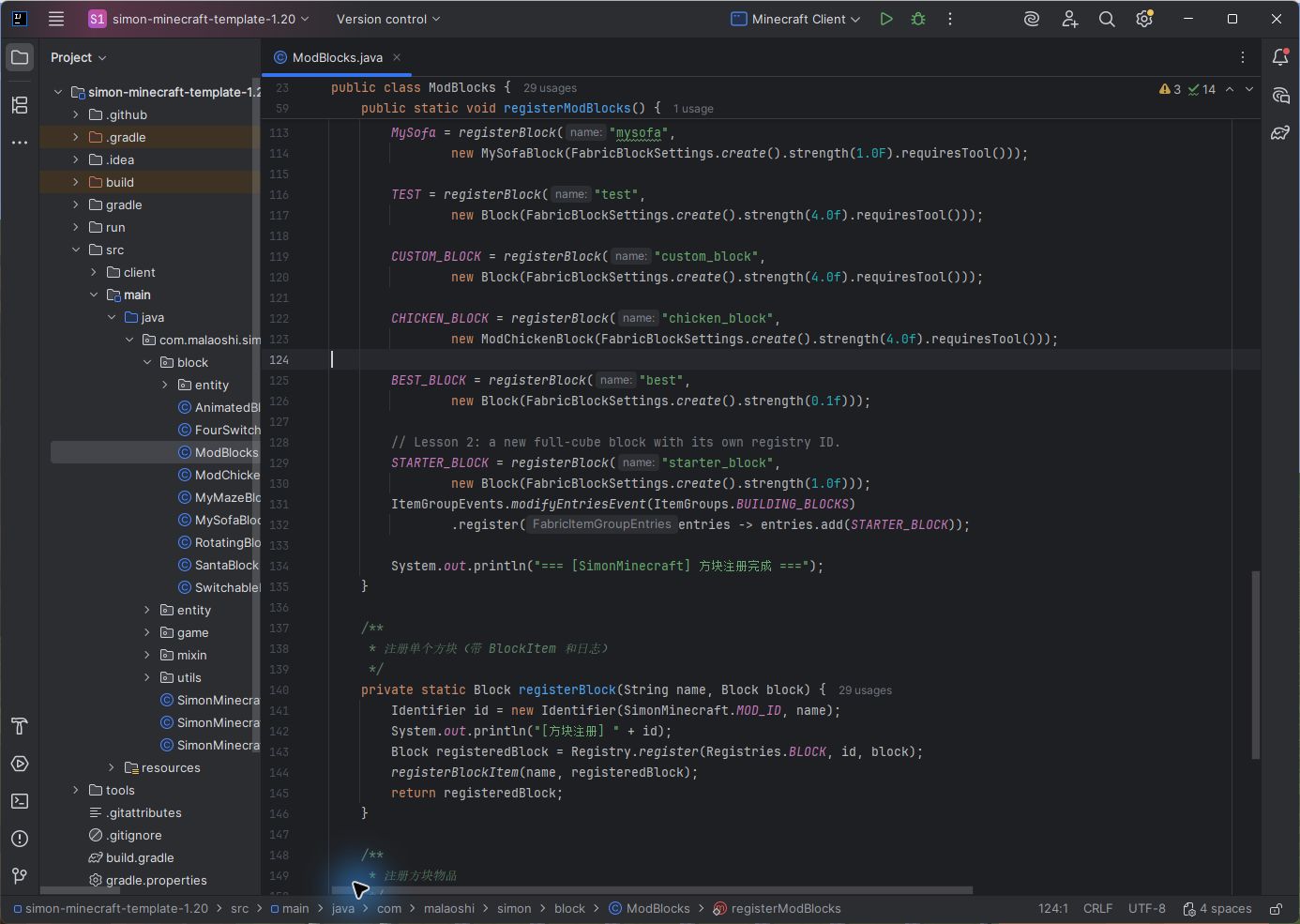Open the main hamburger menu
1300x924 pixels.
(x=56, y=19)
